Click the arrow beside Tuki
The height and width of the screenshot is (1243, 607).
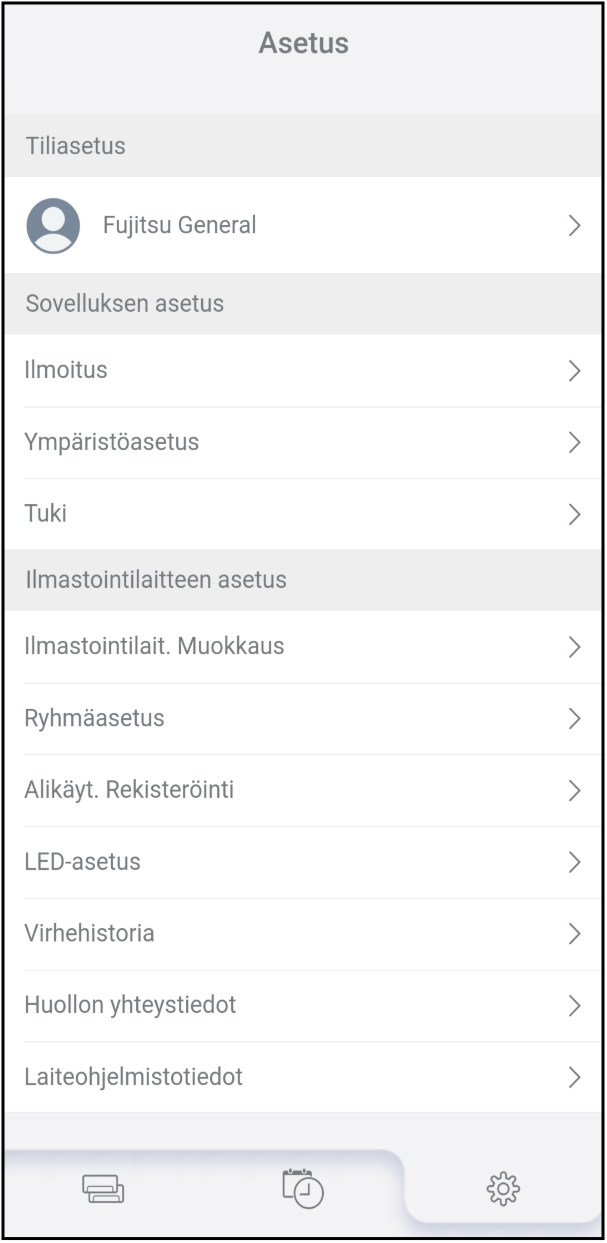[574, 515]
